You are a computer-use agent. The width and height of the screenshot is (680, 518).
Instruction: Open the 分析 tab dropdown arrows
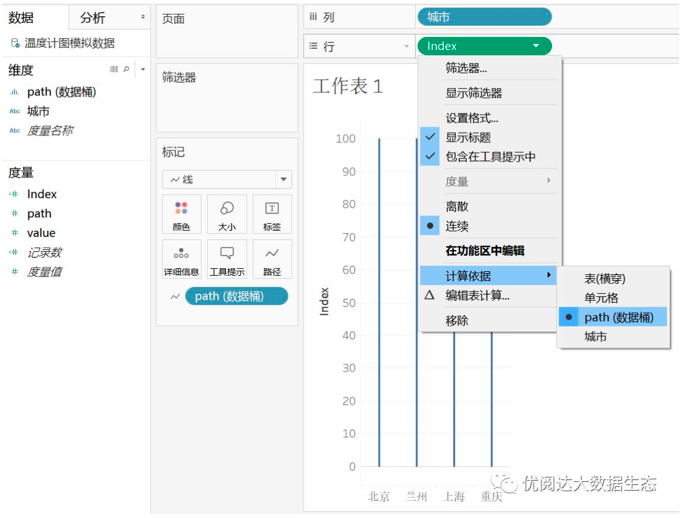pyautogui.click(x=143, y=17)
